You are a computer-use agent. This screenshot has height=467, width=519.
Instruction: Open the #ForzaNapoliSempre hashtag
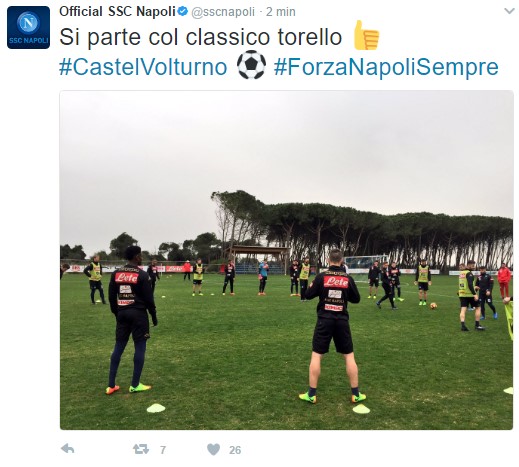(386, 67)
